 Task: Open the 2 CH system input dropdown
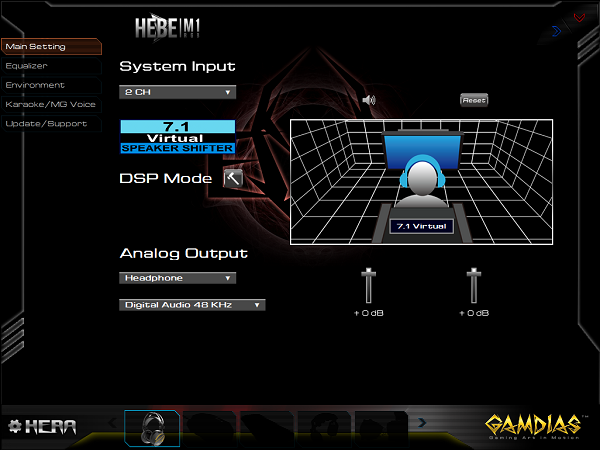tap(178, 92)
